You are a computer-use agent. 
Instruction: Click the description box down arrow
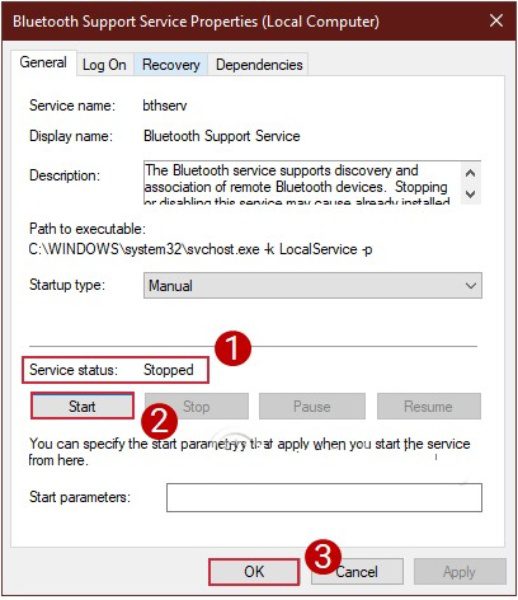470,194
